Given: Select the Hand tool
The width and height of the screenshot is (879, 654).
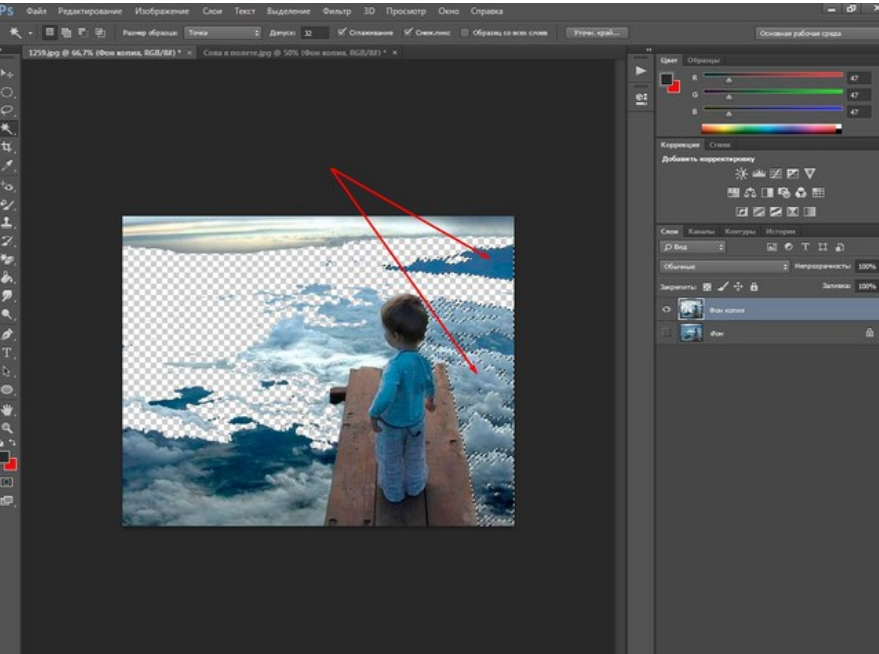Looking at the screenshot, I should [7, 410].
